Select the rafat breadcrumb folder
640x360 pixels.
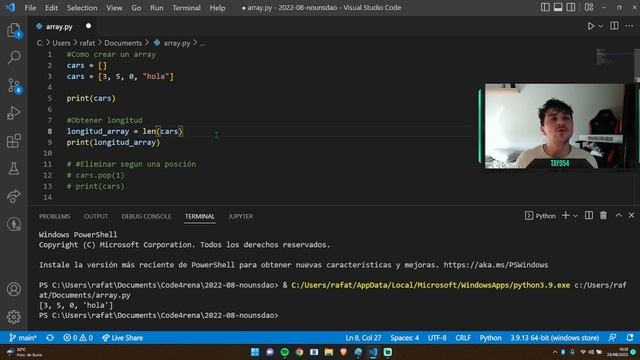click(x=87, y=43)
